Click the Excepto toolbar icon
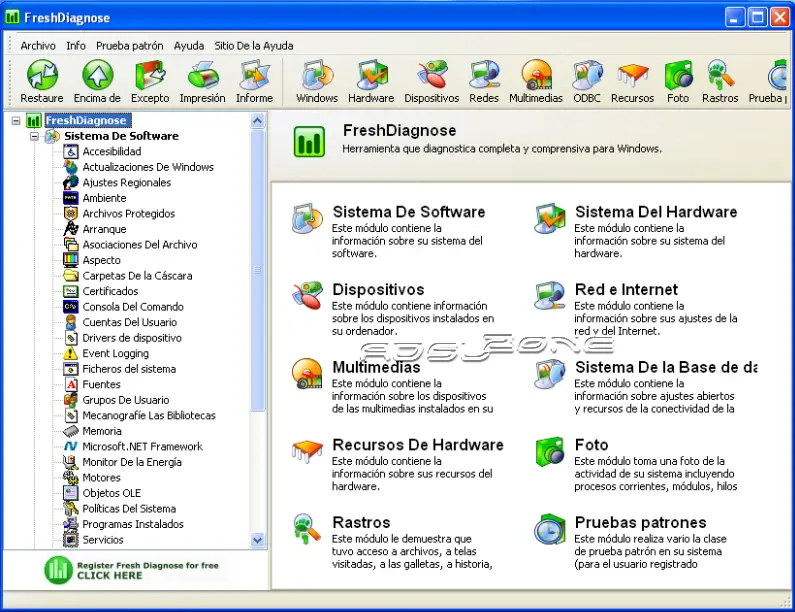The width and height of the screenshot is (795, 612). pos(151,75)
